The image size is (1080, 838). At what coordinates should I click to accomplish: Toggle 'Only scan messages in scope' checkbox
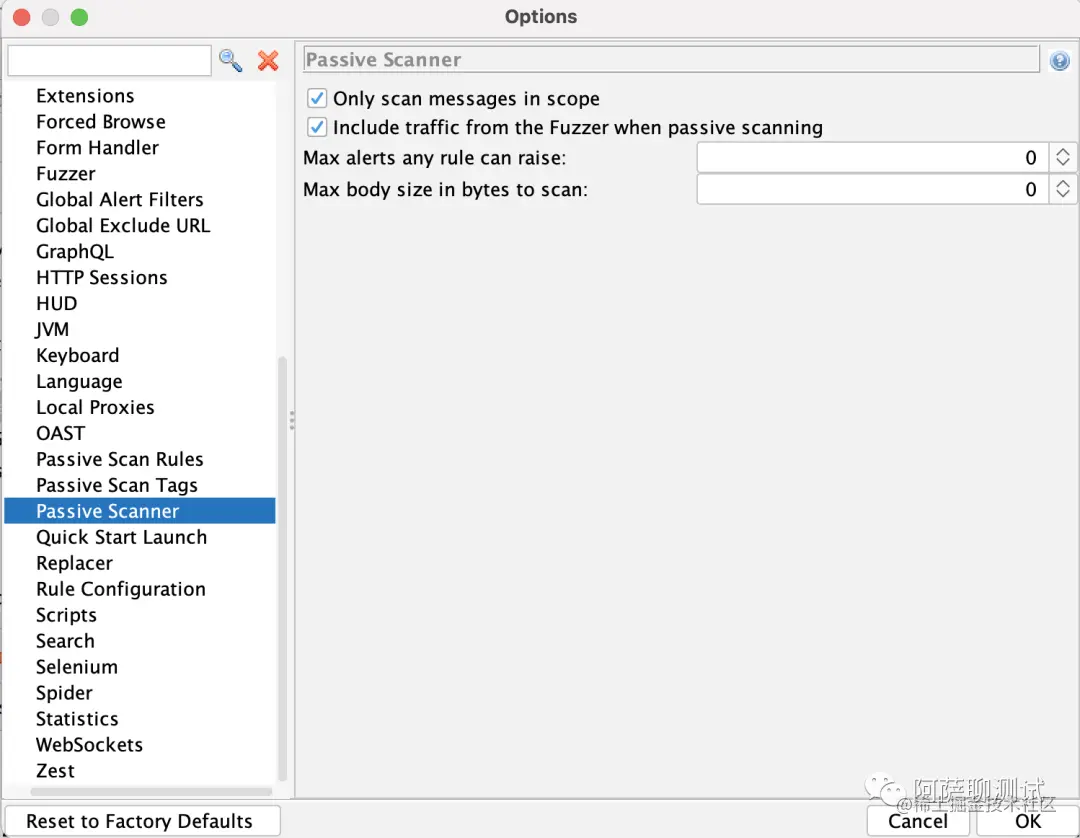[x=317, y=98]
